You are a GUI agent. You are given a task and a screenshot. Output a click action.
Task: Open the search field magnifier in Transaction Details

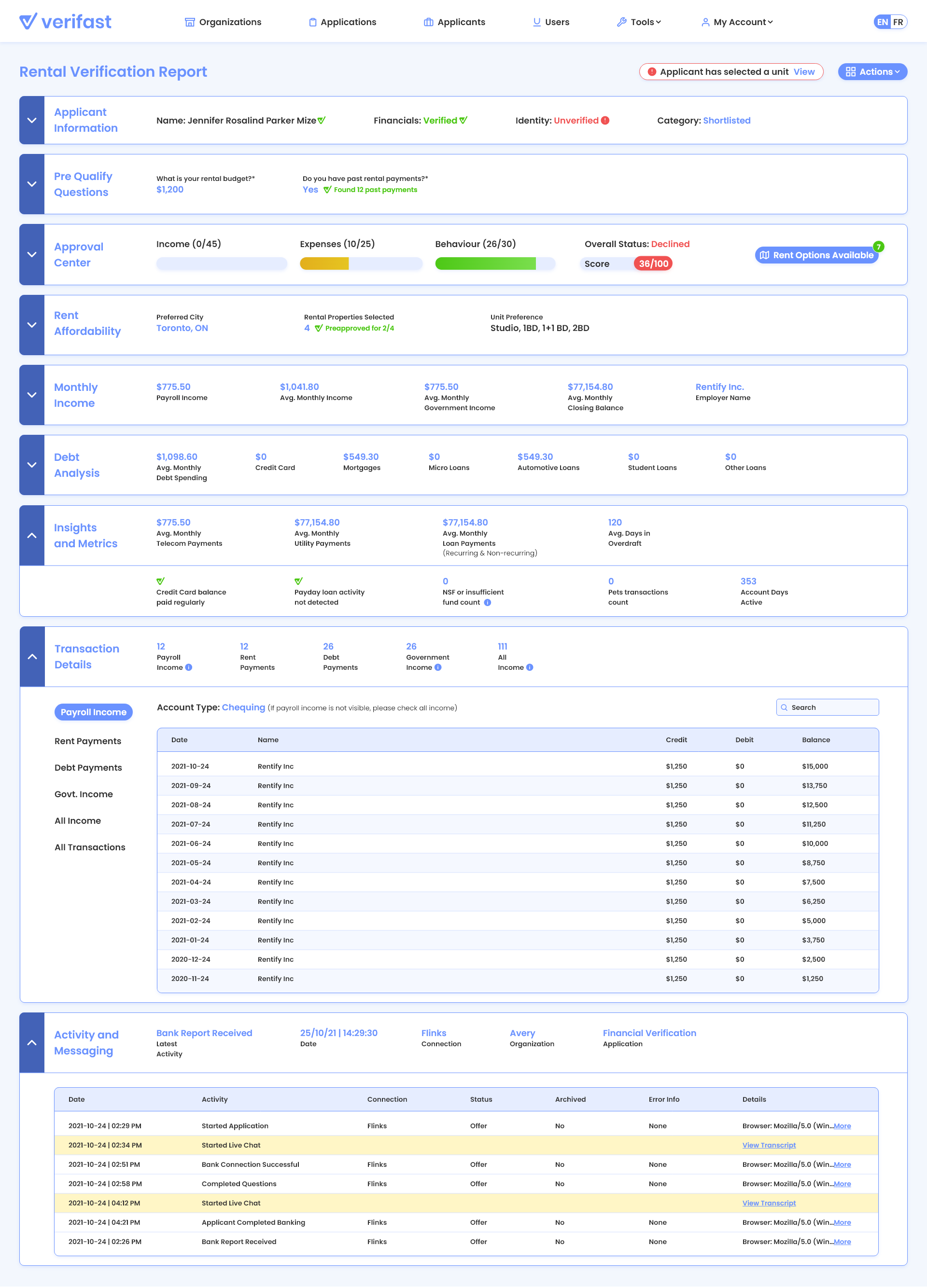tap(785, 707)
